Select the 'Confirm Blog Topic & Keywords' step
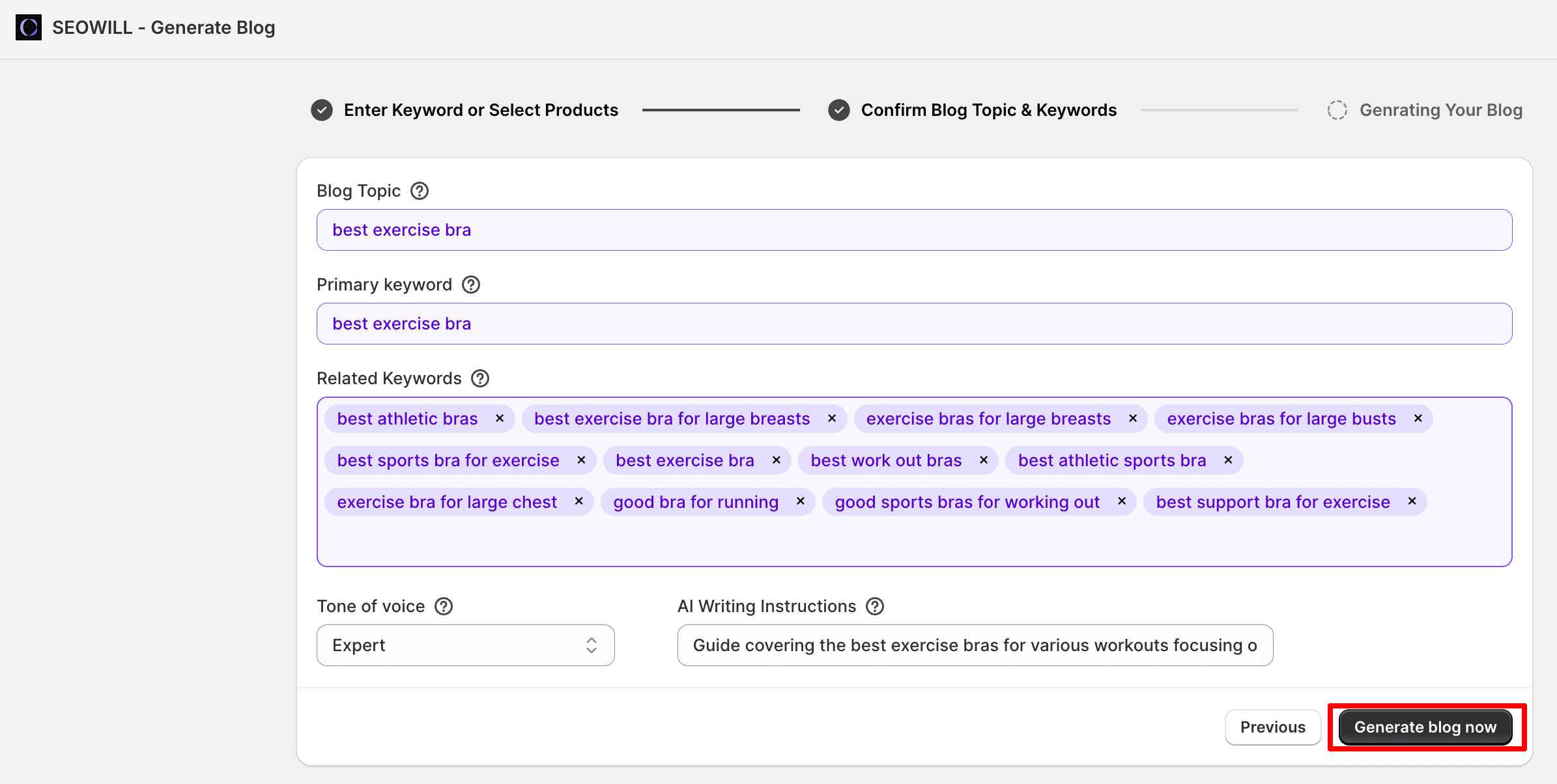Screen dimensions: 1557x784 pyautogui.click(x=988, y=110)
